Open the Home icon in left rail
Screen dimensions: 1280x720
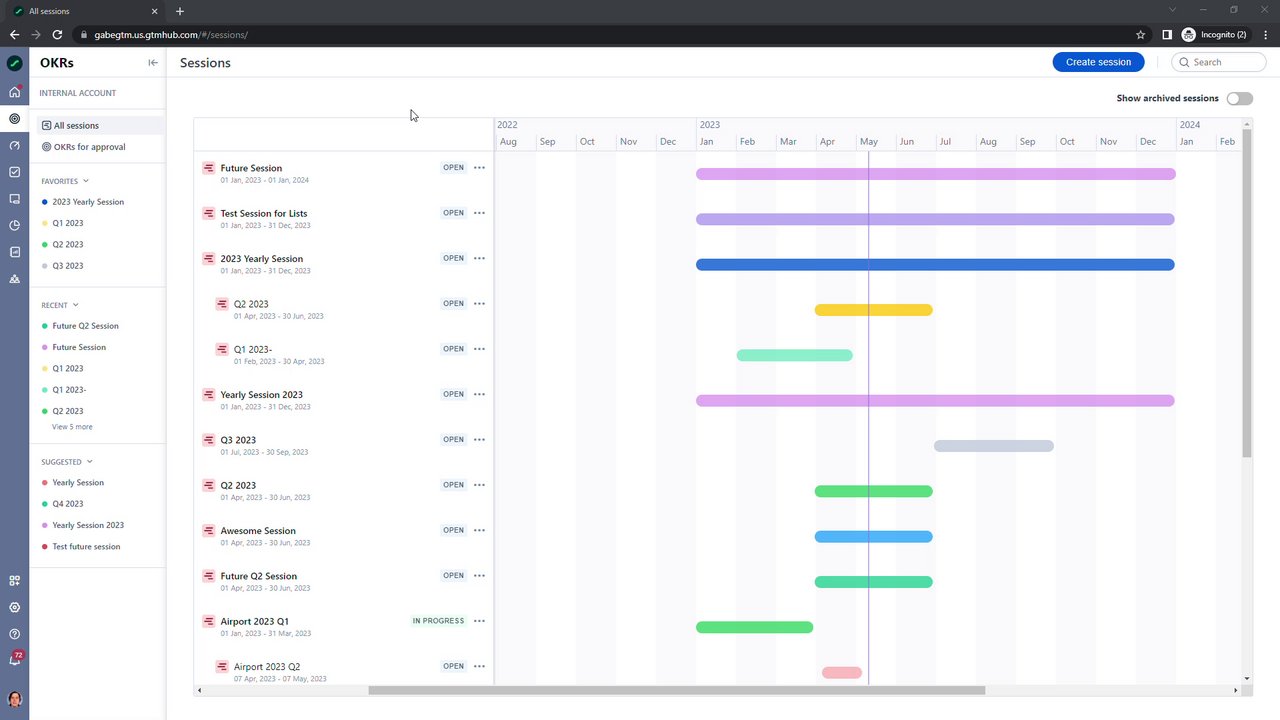point(14,92)
